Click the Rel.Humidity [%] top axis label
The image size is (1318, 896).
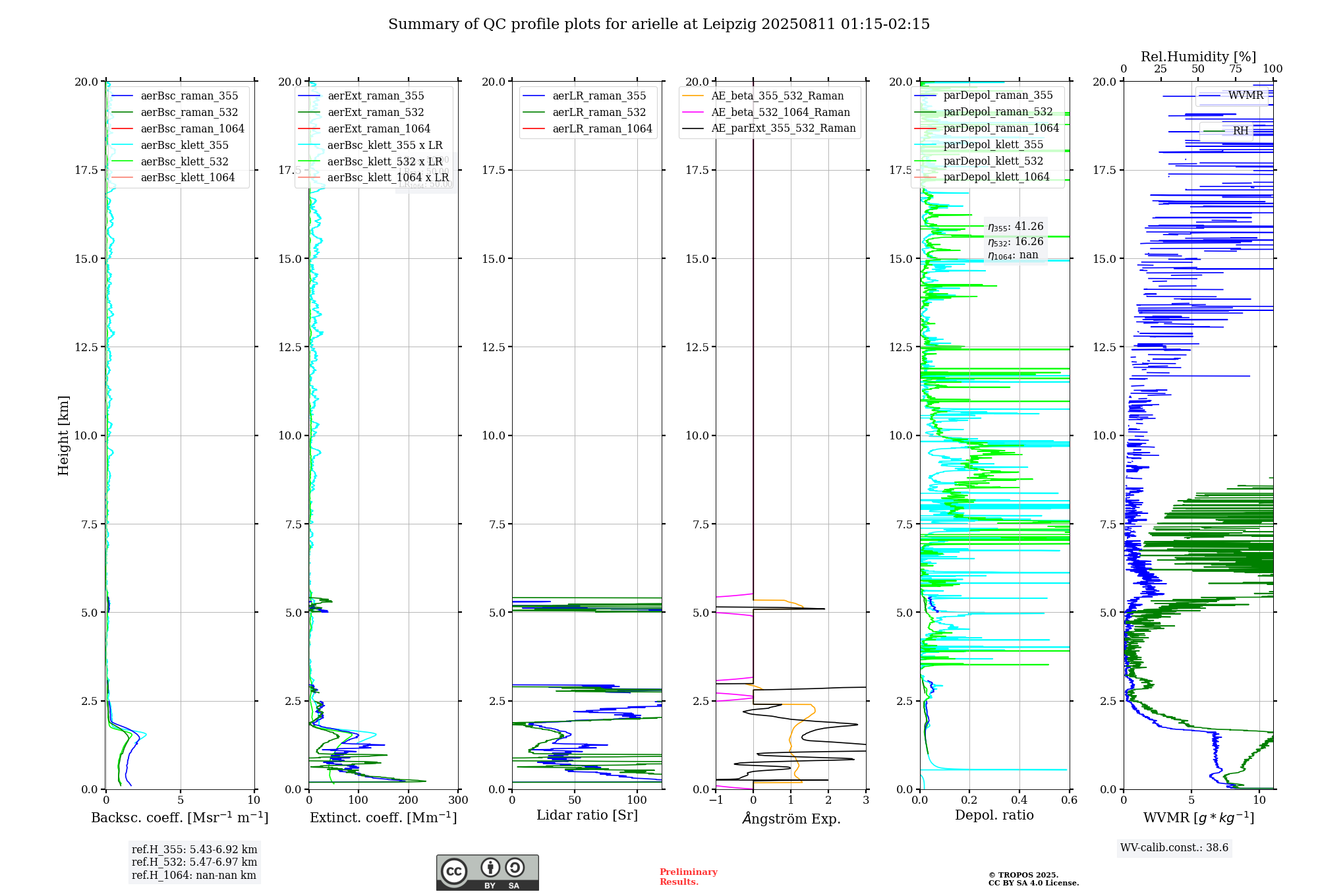(1199, 57)
